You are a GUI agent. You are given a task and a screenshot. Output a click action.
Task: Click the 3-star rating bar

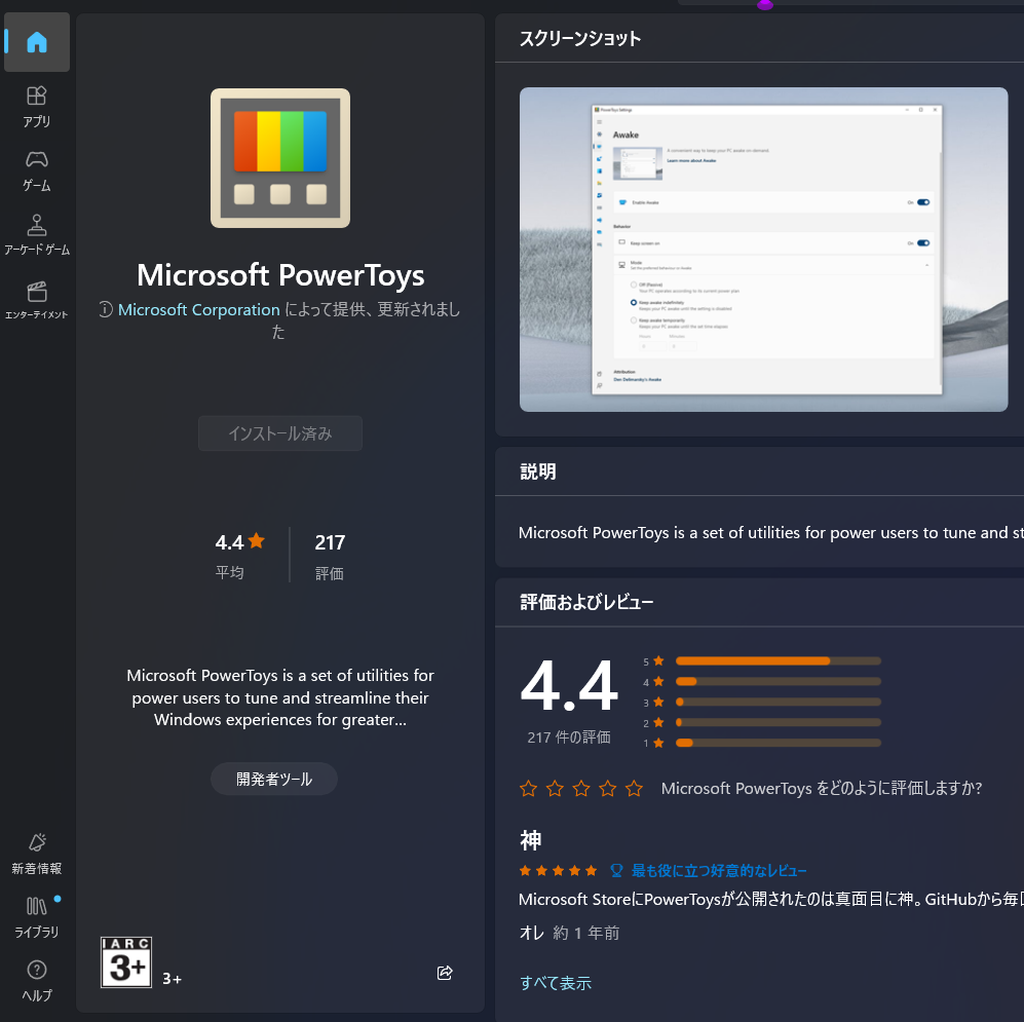778,702
